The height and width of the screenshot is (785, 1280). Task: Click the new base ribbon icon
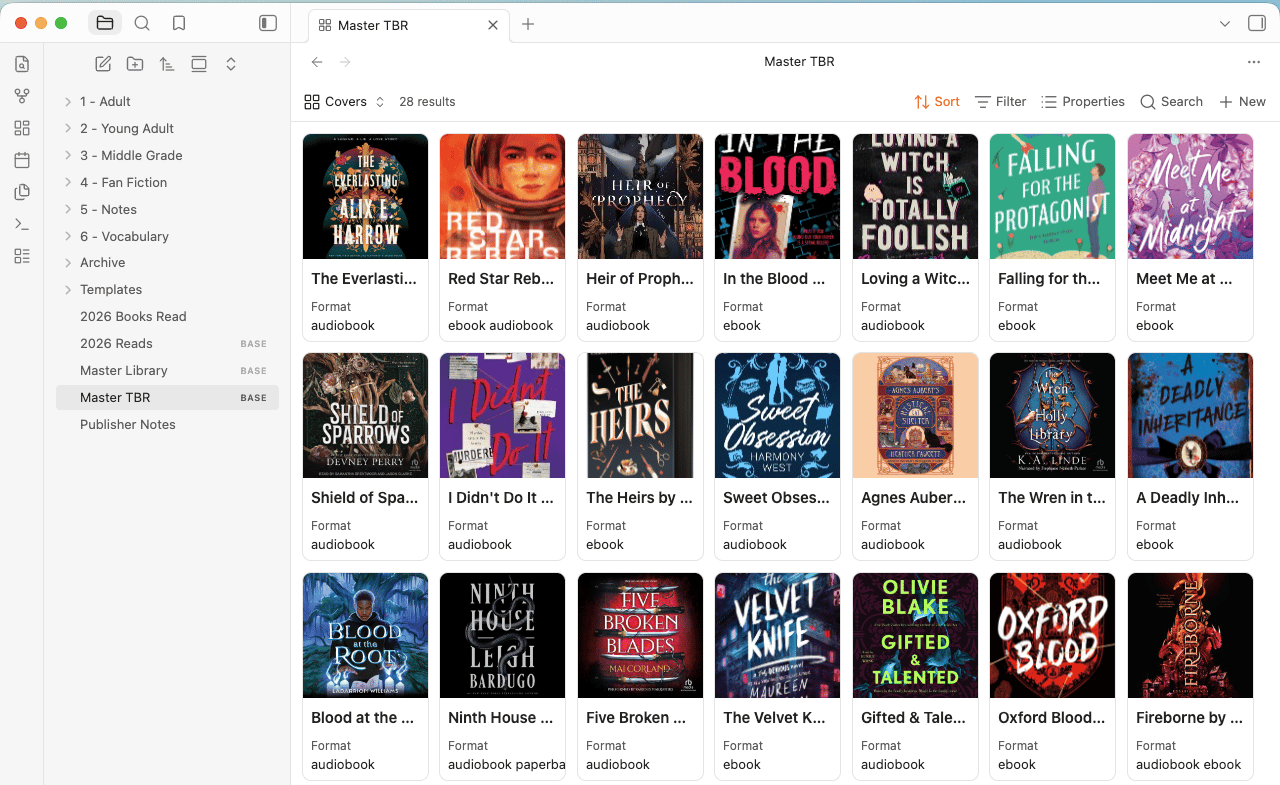[x=22, y=256]
